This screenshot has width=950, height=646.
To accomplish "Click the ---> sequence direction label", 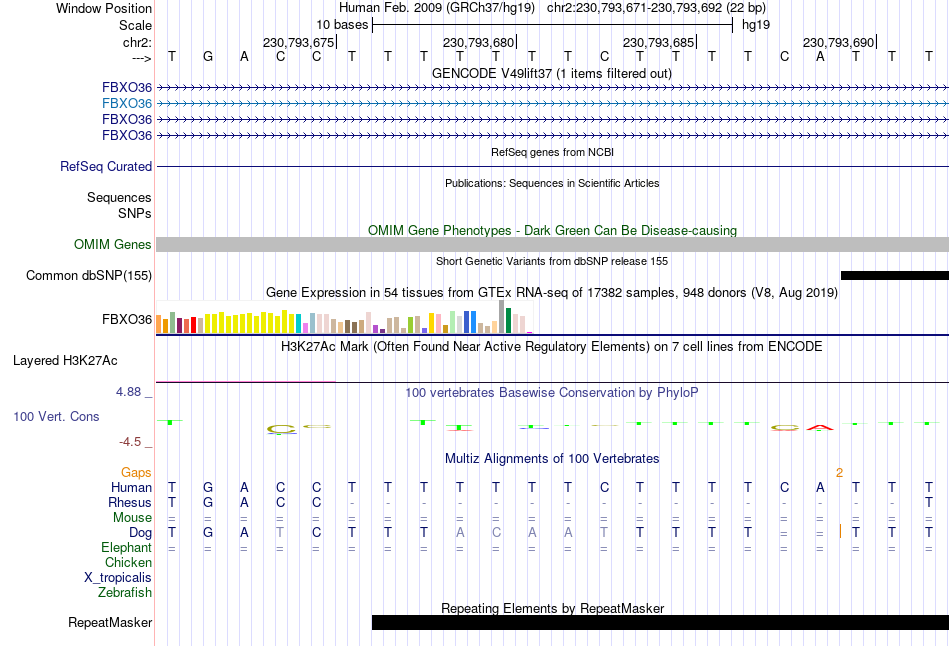I will (141, 58).
